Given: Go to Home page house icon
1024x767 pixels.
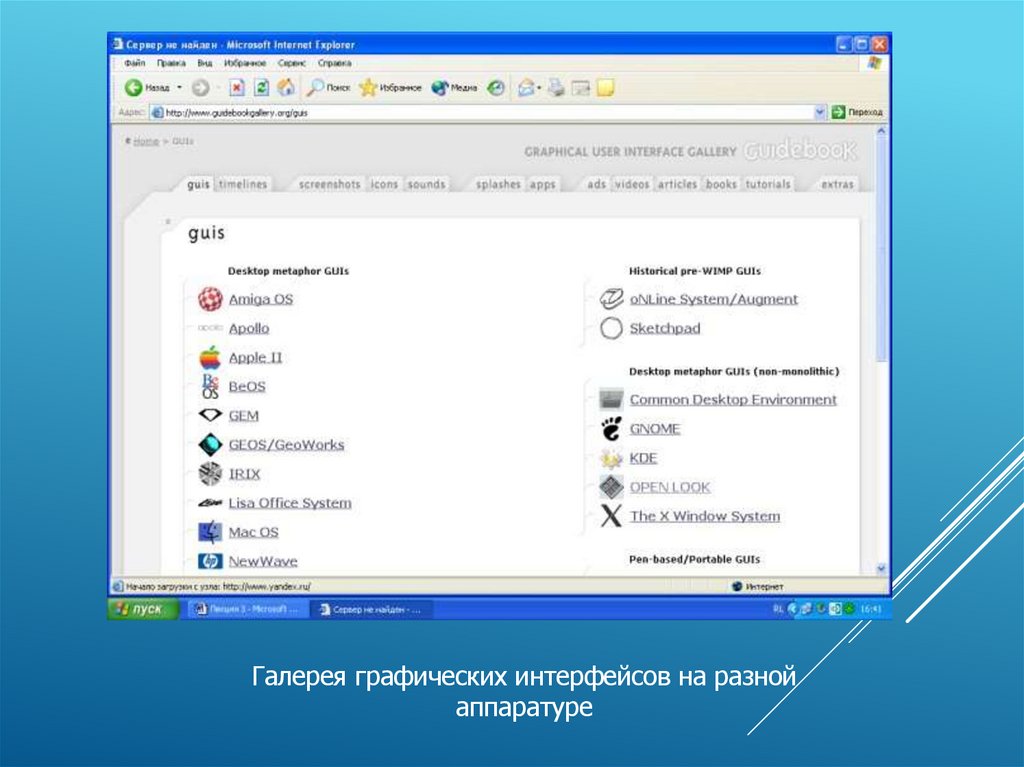Looking at the screenshot, I should pos(286,88).
